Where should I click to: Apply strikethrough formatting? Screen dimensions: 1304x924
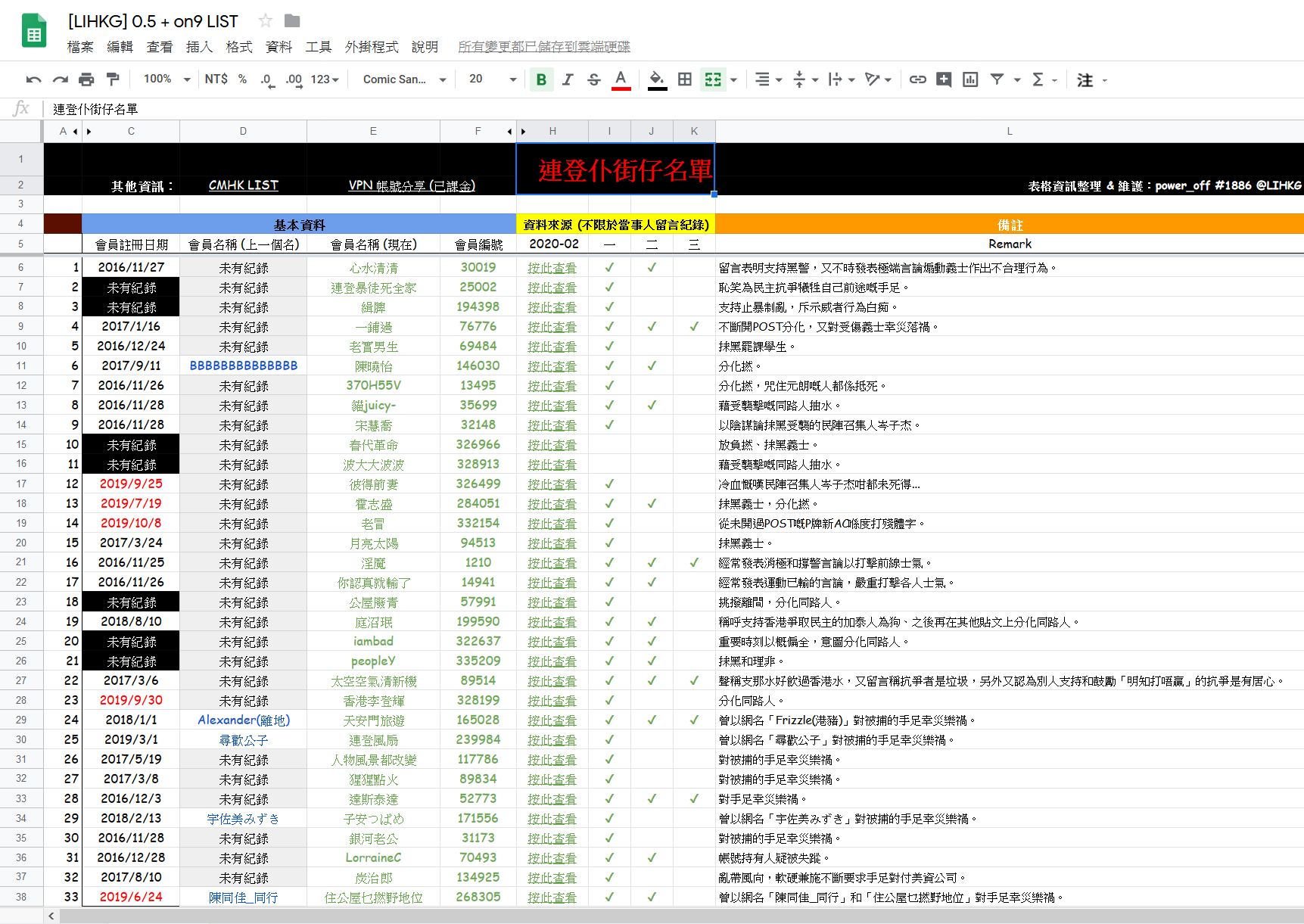pos(594,79)
